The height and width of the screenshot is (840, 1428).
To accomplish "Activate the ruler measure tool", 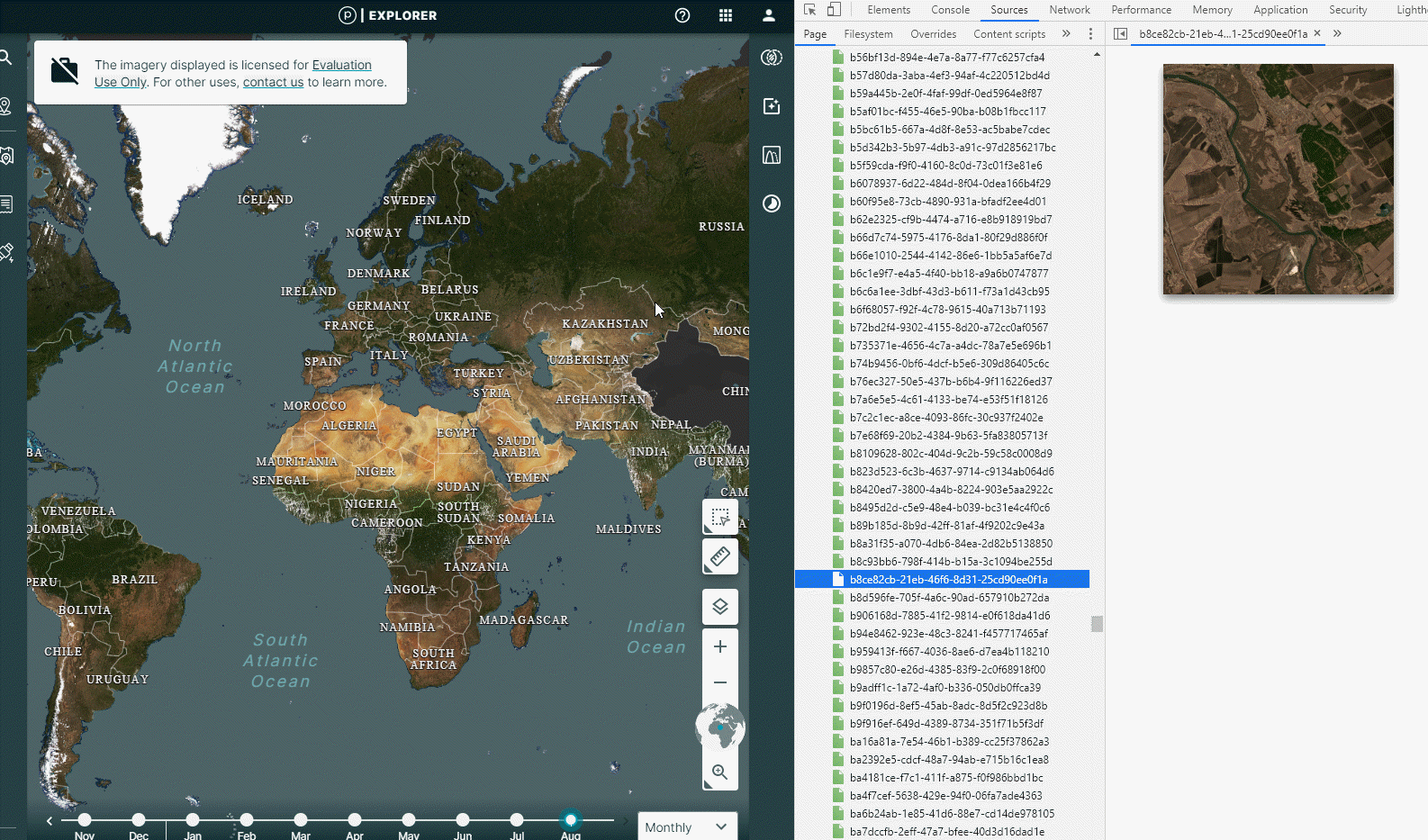I will [720, 557].
